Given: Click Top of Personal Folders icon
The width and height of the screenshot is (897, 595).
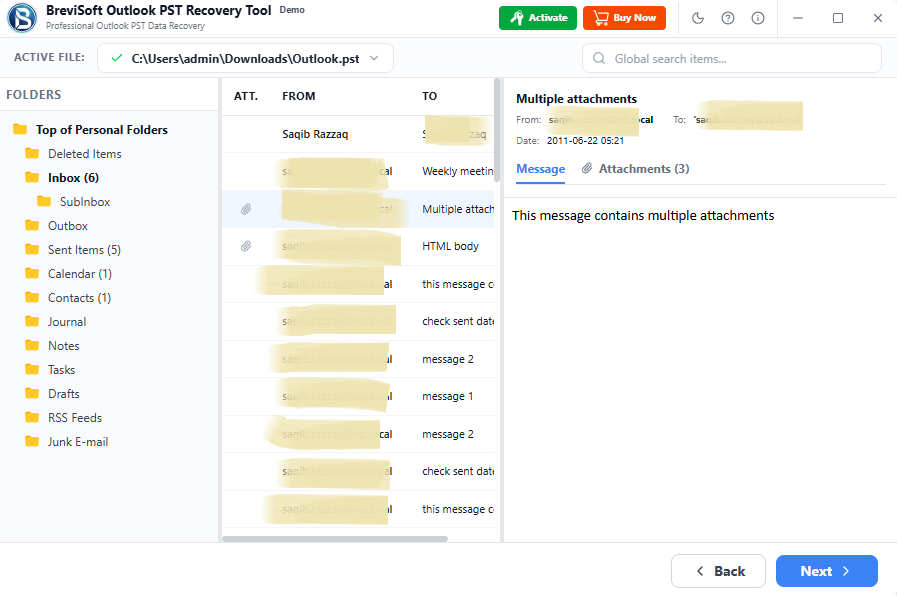Looking at the screenshot, I should point(20,129).
